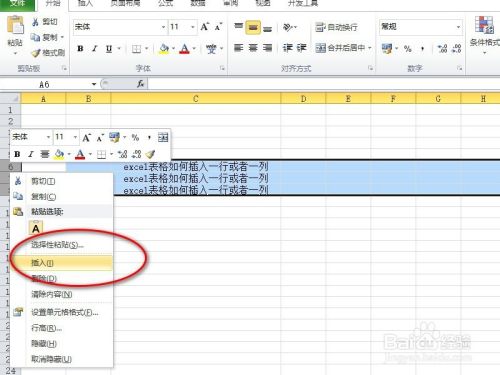The height and width of the screenshot is (375, 500).
Task: Apply red font color from ribbon A button
Action: click(x=184, y=49)
